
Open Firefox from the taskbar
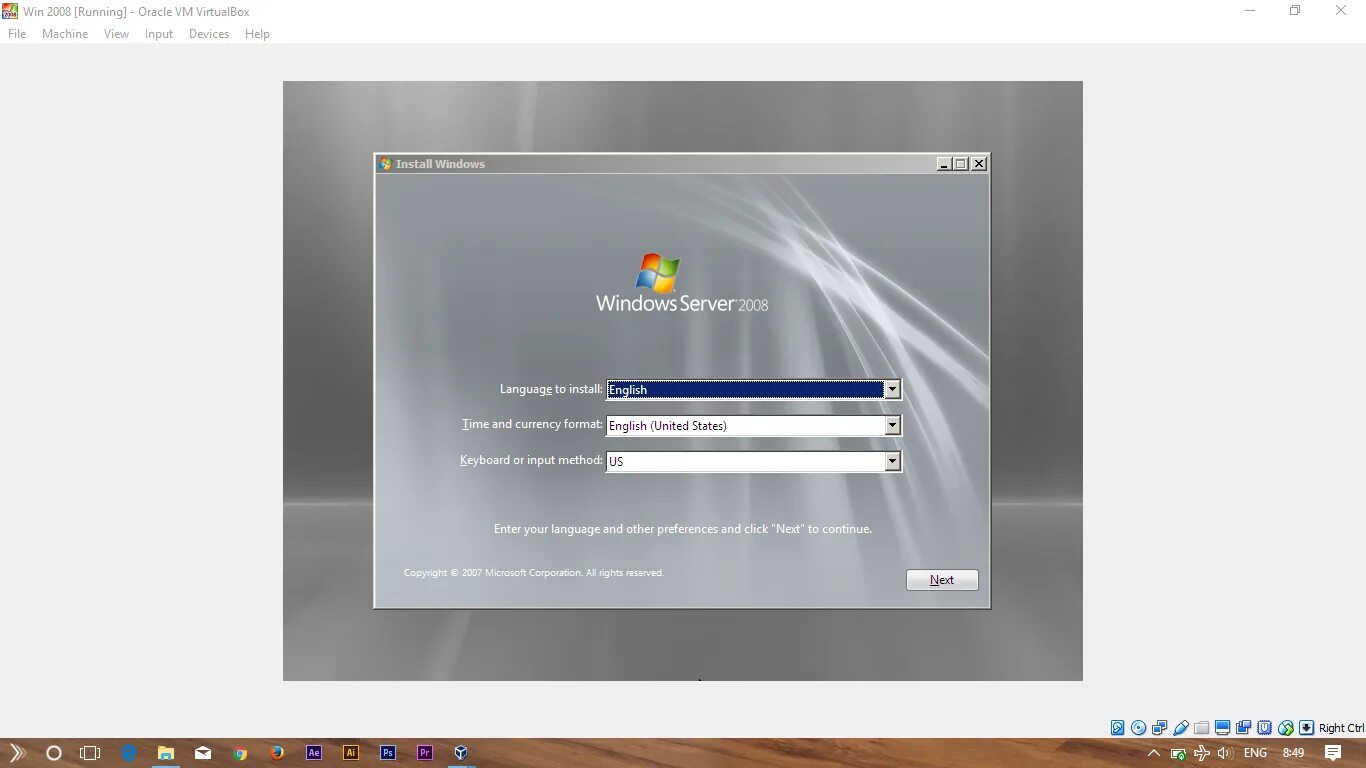coord(277,753)
